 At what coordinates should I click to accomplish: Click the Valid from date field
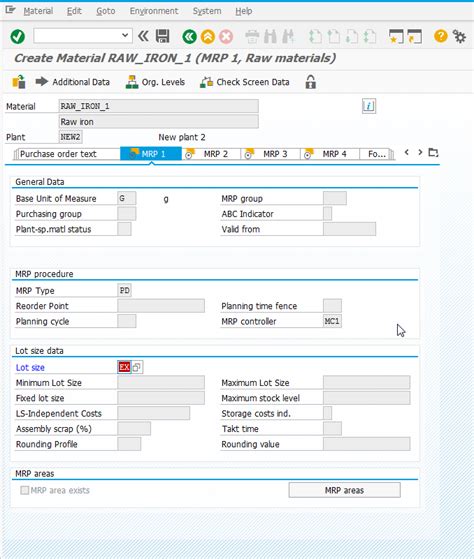tap(349, 229)
